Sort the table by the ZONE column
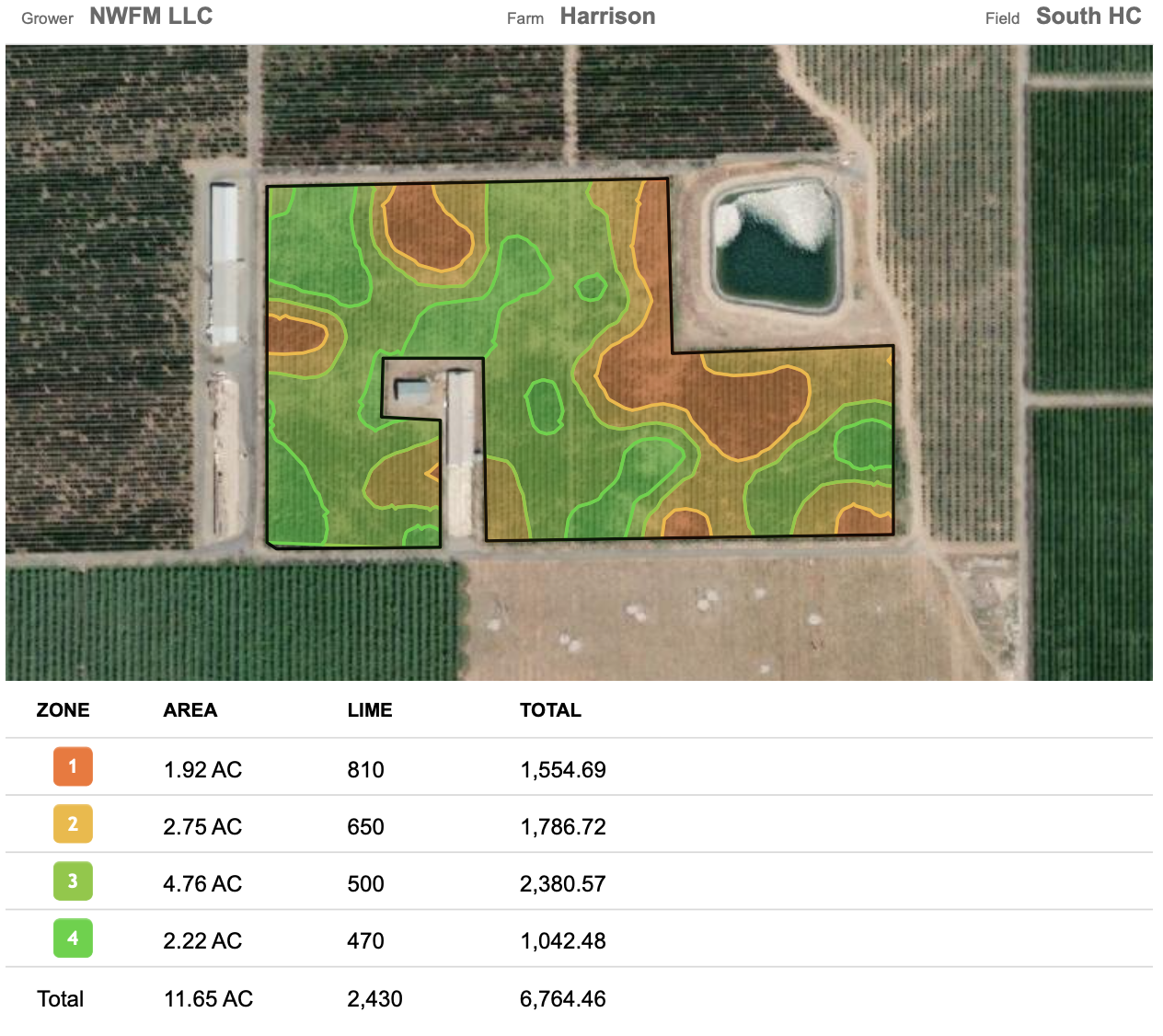1163x1036 pixels. coord(63,709)
